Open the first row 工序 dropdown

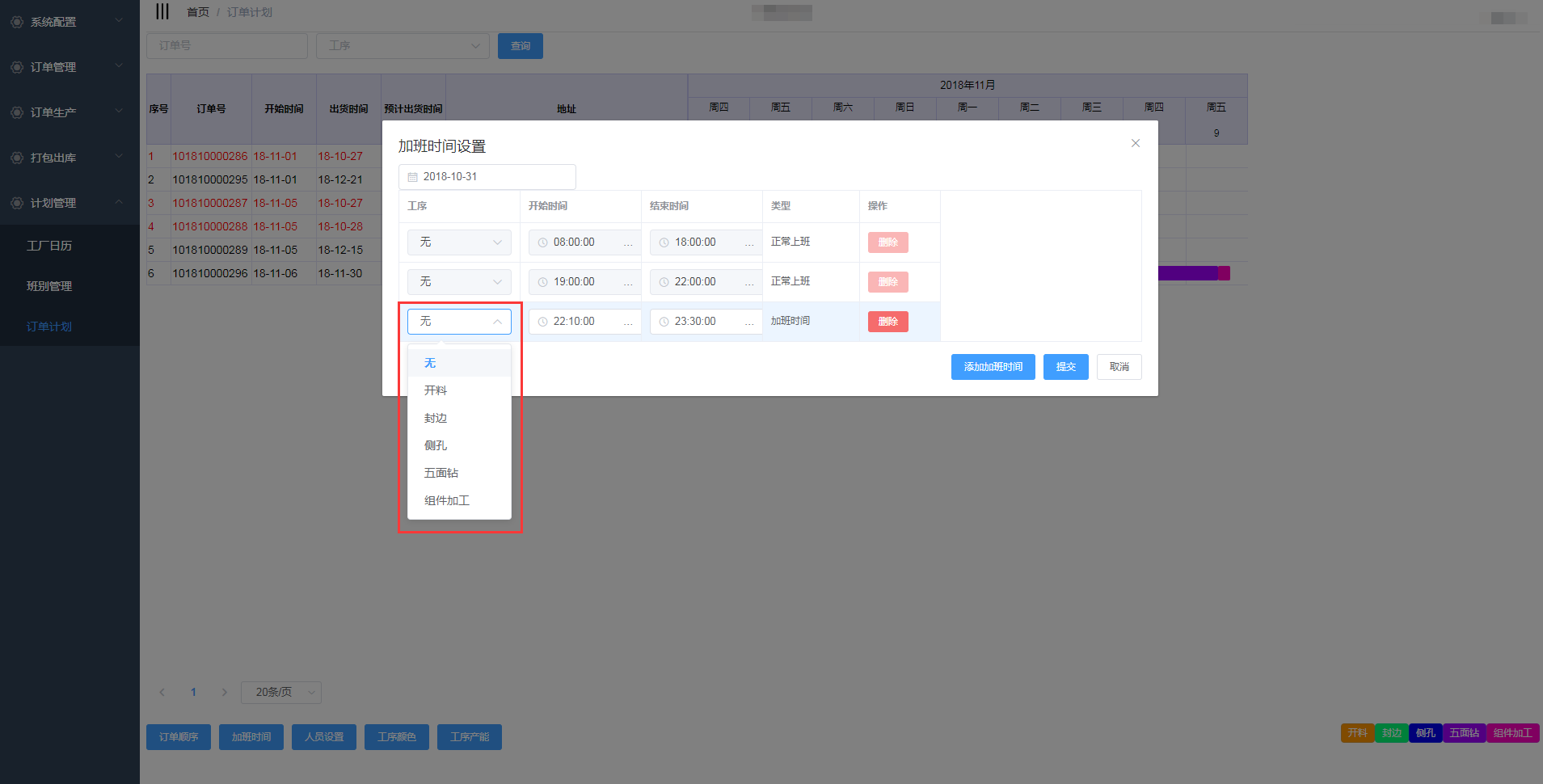point(458,242)
